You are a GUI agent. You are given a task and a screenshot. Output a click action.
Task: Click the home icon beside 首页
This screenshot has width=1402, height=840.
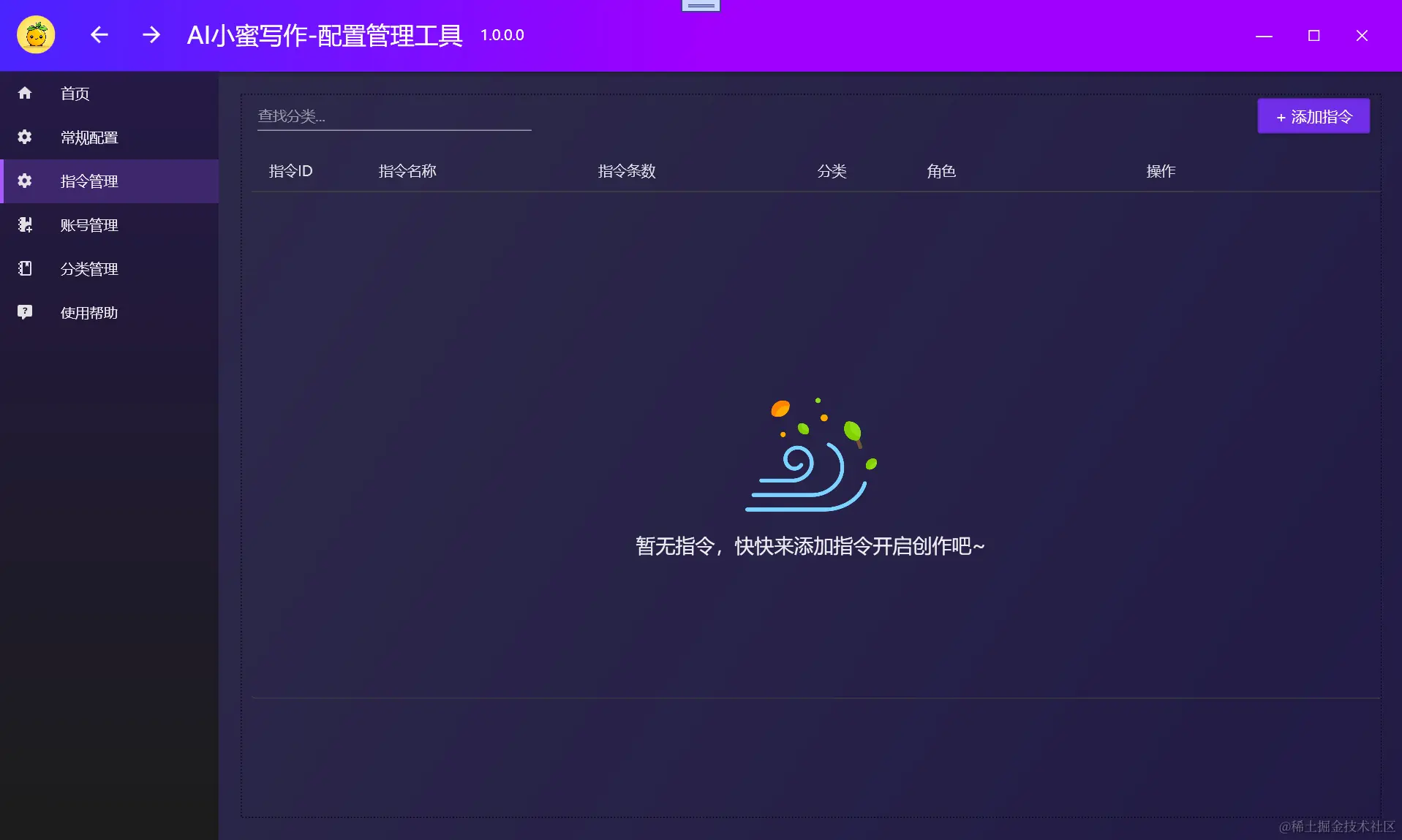[x=25, y=93]
